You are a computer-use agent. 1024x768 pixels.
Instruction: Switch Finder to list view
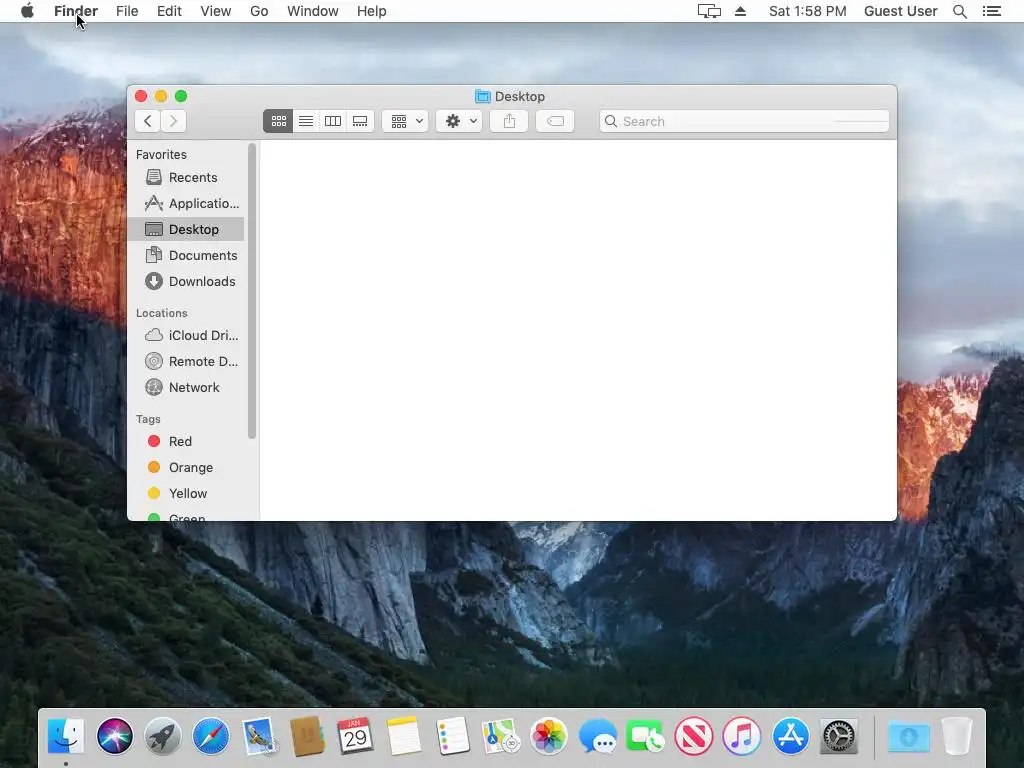click(306, 121)
